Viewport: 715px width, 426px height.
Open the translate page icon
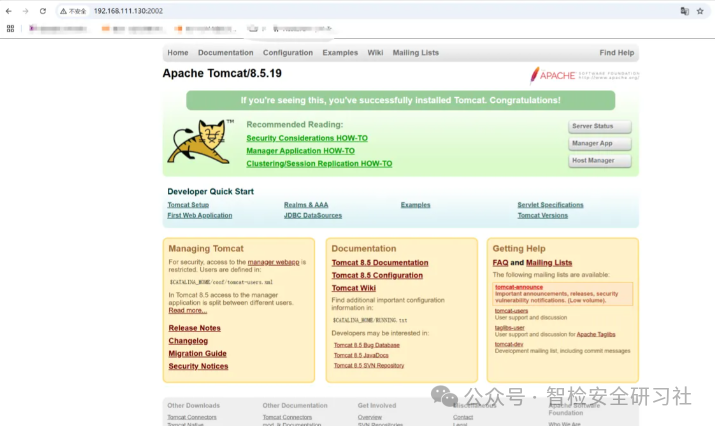(684, 11)
